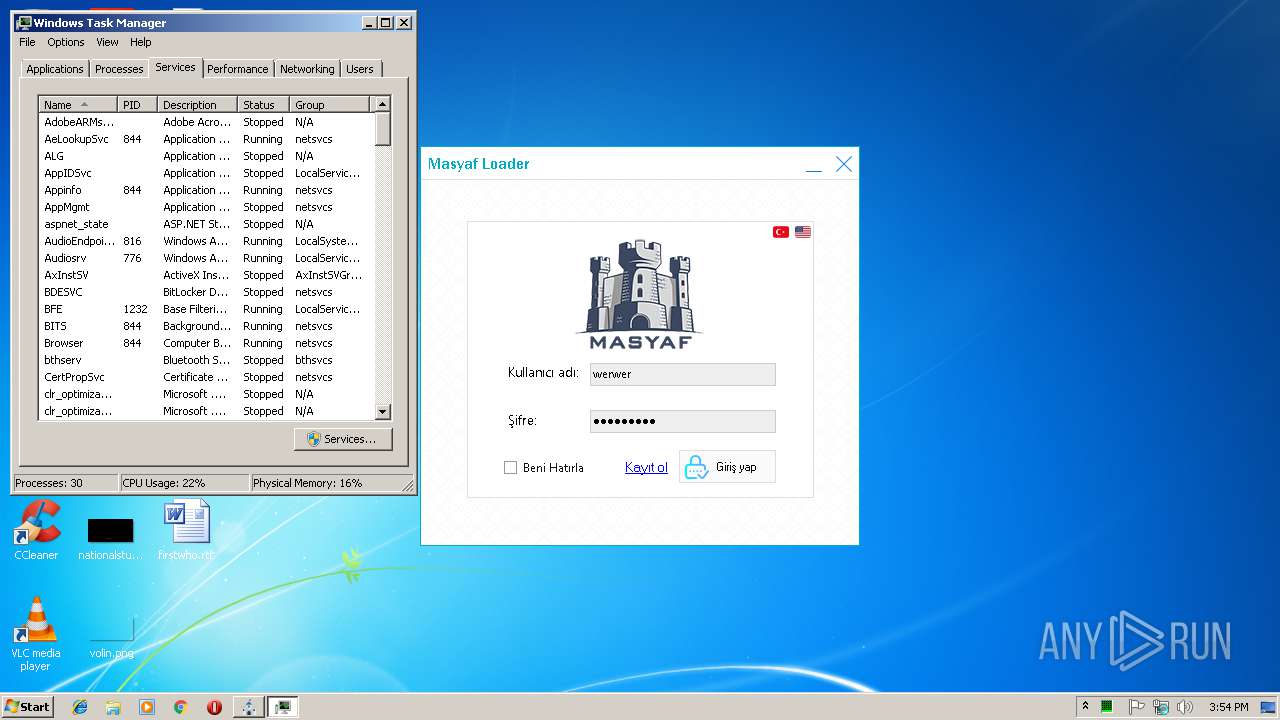
Task: Sort services by the Name column header
Action: (78, 105)
